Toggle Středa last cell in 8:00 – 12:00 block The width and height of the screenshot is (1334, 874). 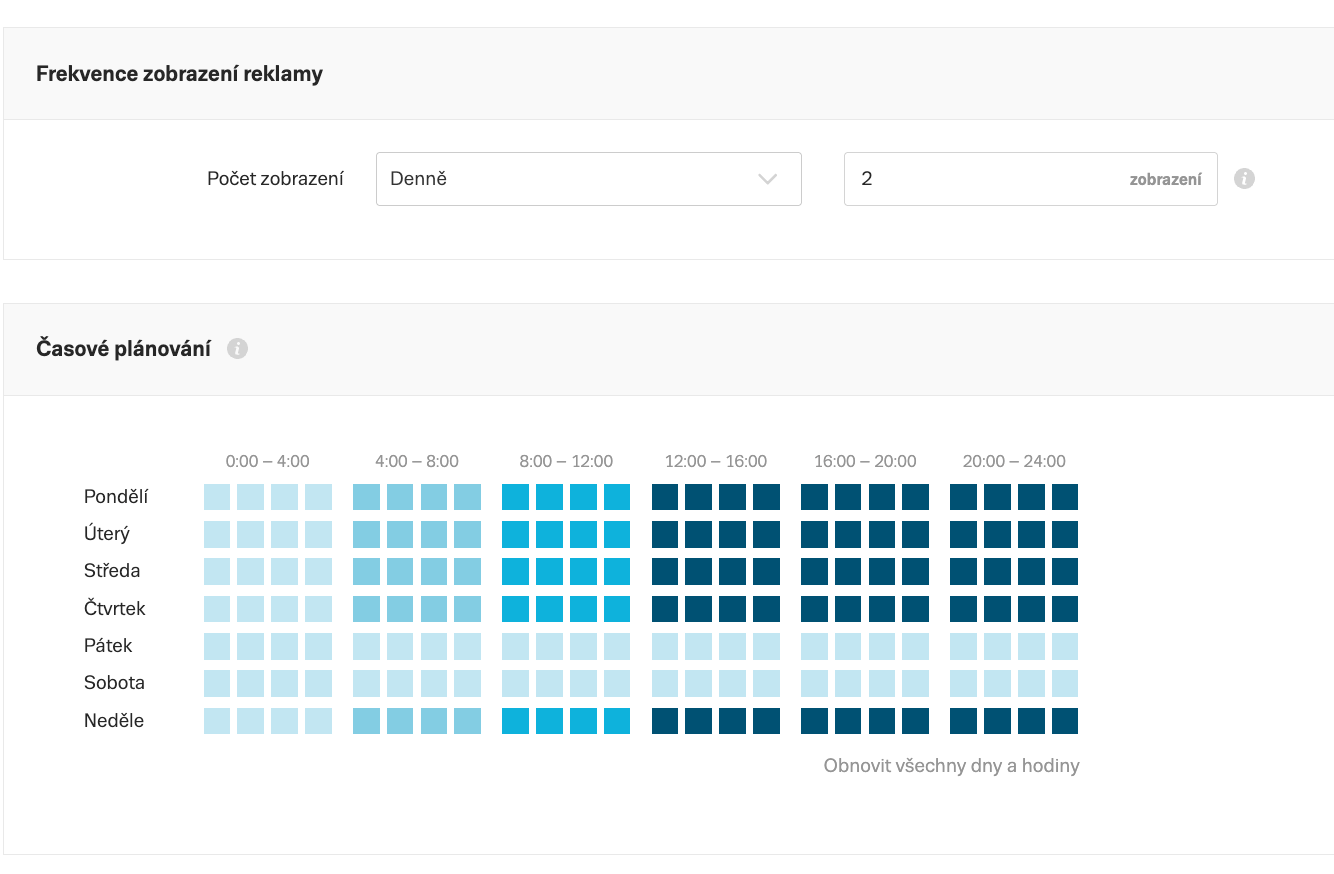click(x=617, y=571)
